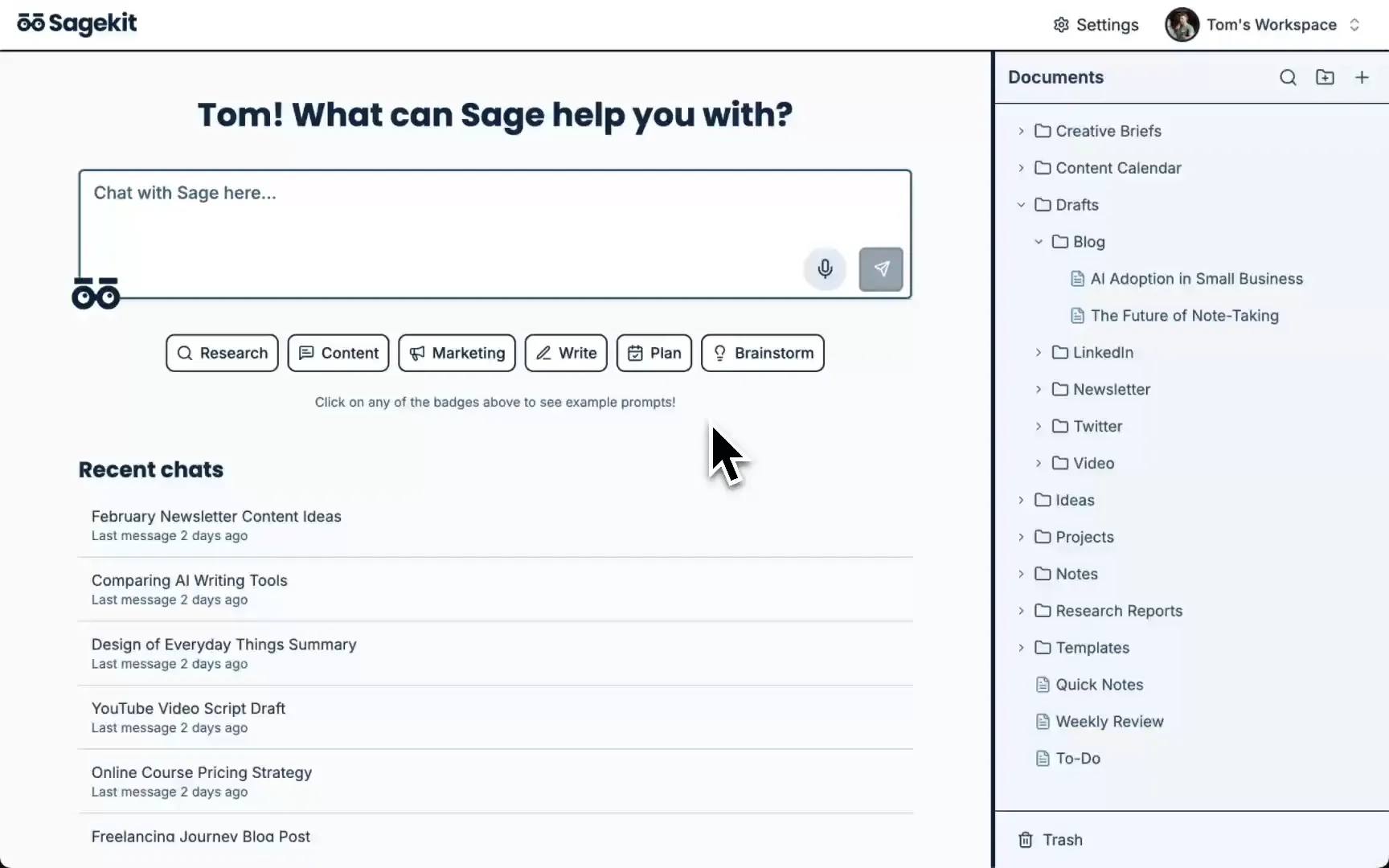The width and height of the screenshot is (1389, 868).
Task: Select the Research prompt badge
Action: [222, 353]
